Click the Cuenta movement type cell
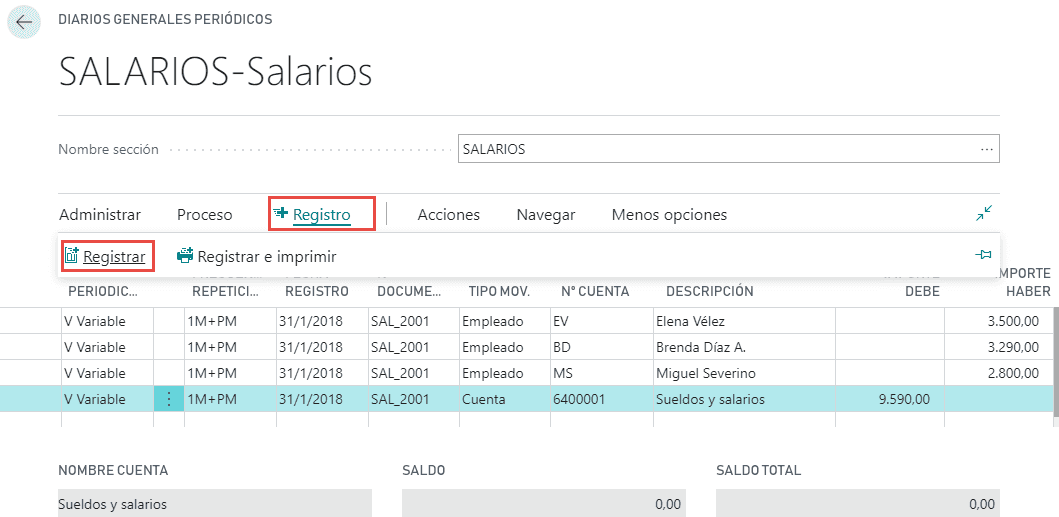 pos(504,399)
